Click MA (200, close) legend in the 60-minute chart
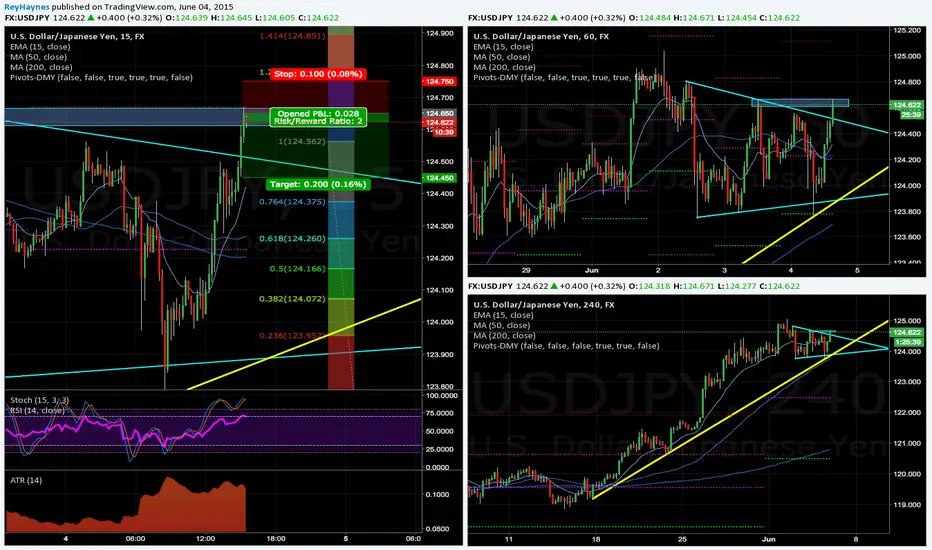The height and width of the screenshot is (550, 932). 504,67
